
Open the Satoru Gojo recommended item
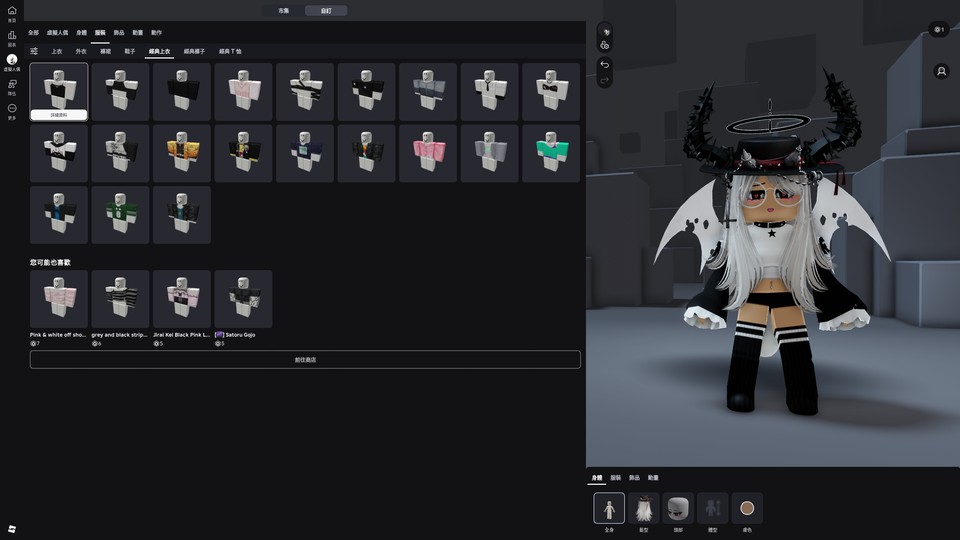[243, 299]
